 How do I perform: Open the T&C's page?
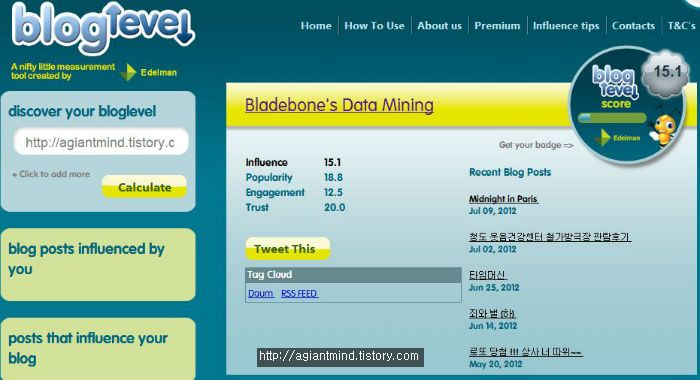[681, 26]
